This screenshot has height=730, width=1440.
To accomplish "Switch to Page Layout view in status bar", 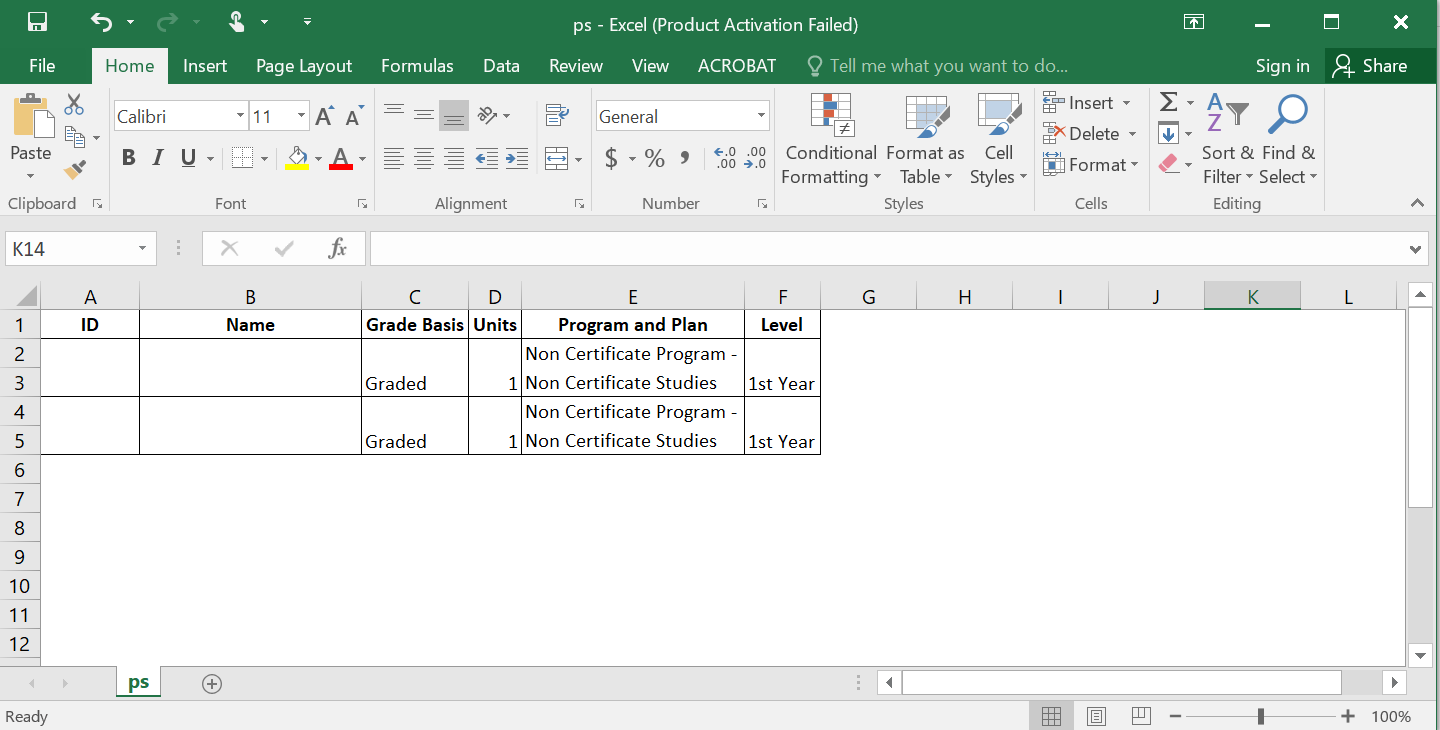I will 1096,716.
